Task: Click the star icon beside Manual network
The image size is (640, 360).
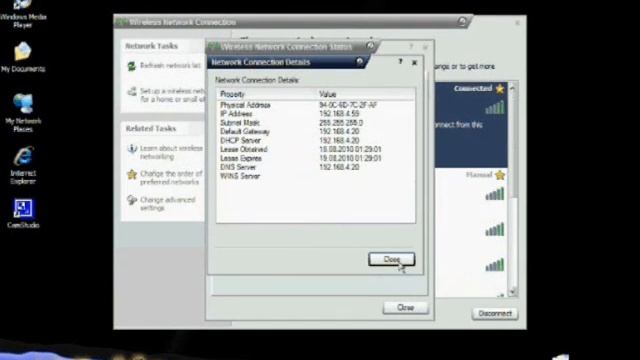Action: pos(500,175)
